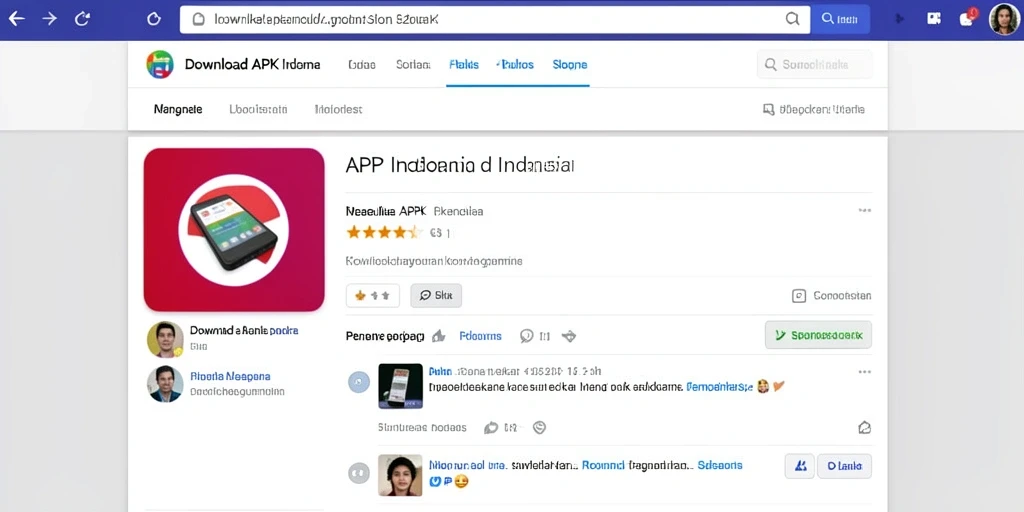Open three-dot menu on first comment
This screenshot has width=1024, height=512.
click(865, 372)
